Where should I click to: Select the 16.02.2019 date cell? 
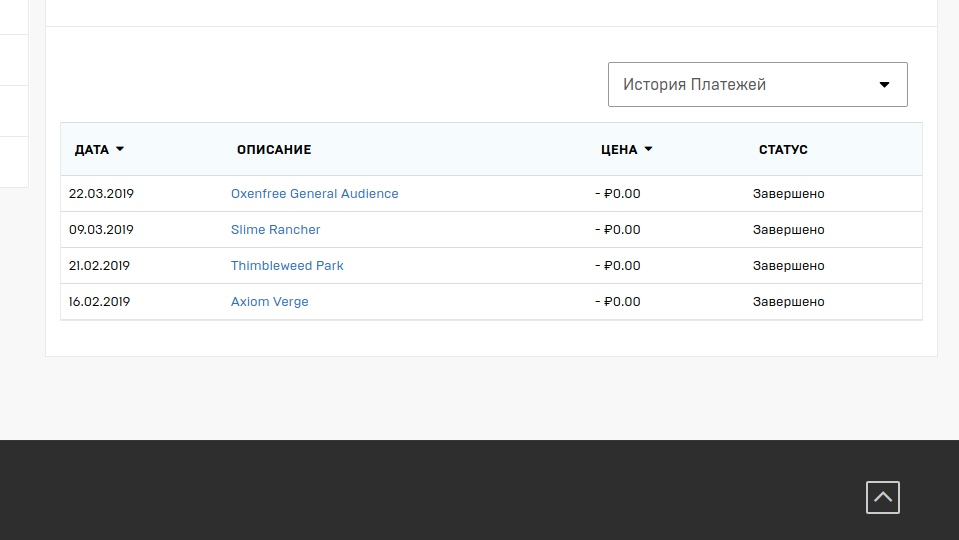click(x=99, y=301)
